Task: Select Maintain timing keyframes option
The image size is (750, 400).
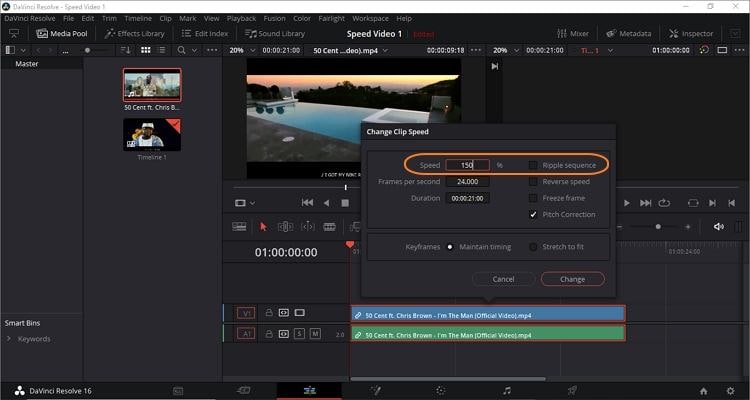Action: coord(450,247)
